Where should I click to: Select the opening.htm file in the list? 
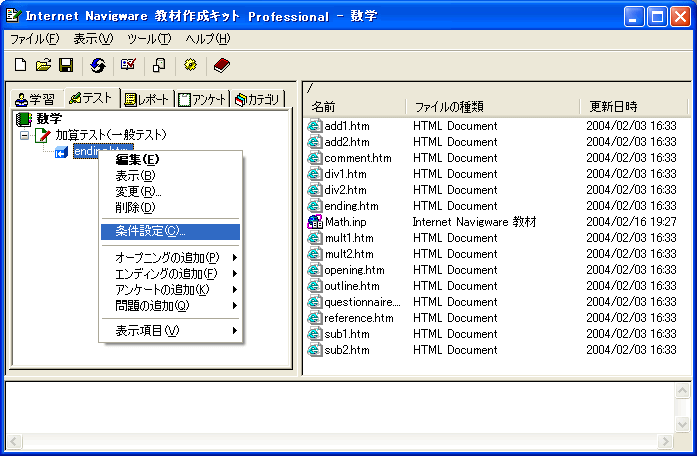pos(354,270)
